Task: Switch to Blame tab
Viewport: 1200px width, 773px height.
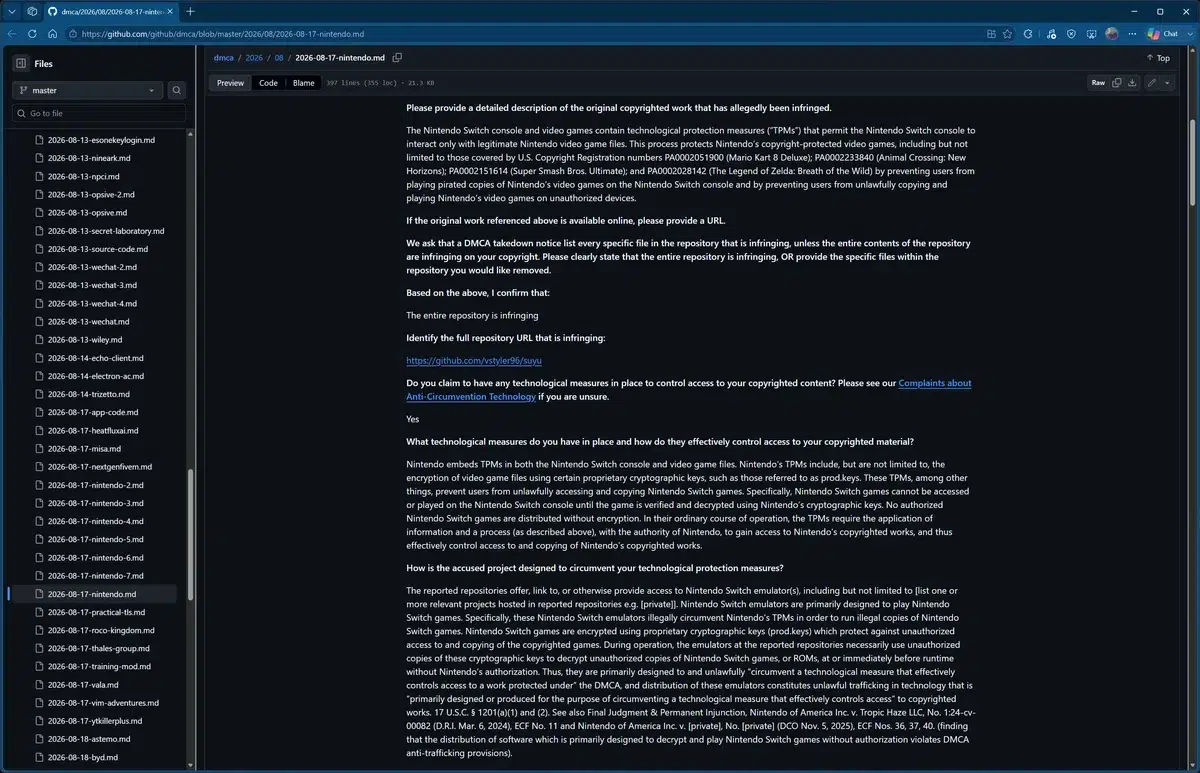Action: point(304,83)
